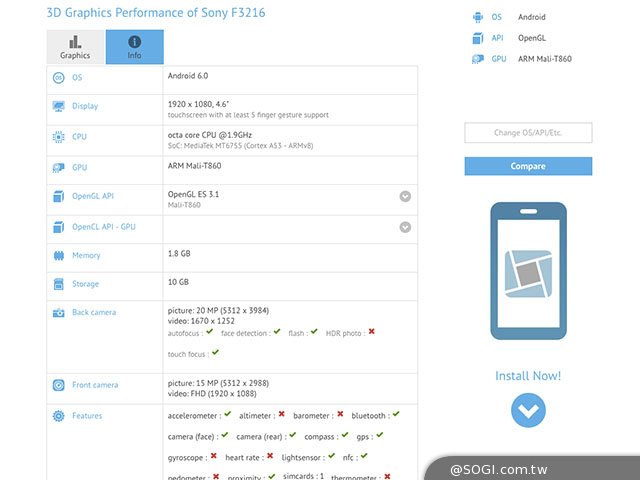Click the GPU card icon in the table
Screen dimensions: 640x480
click(x=58, y=168)
